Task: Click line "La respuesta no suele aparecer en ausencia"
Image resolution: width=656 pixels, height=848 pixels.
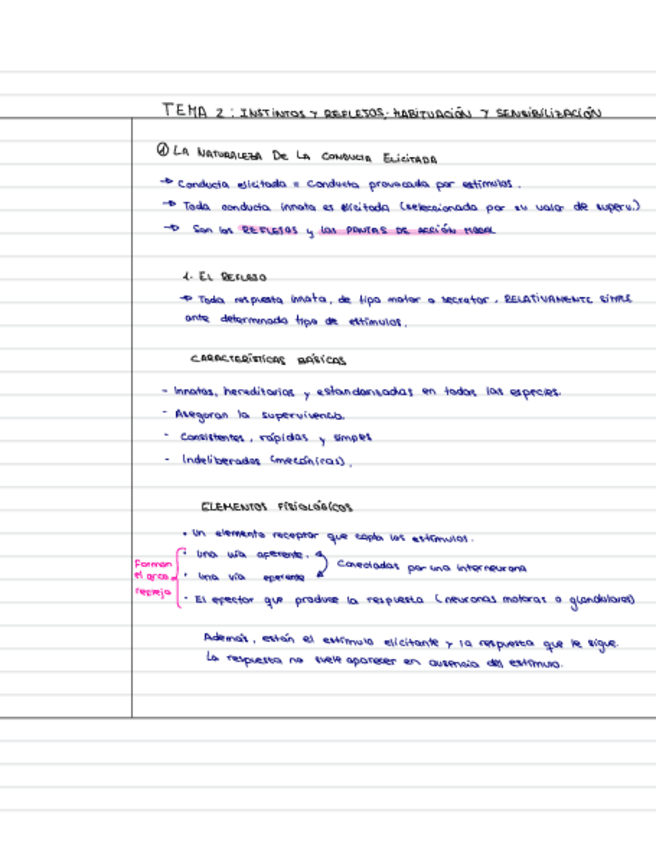Action: pyautogui.click(x=385, y=661)
